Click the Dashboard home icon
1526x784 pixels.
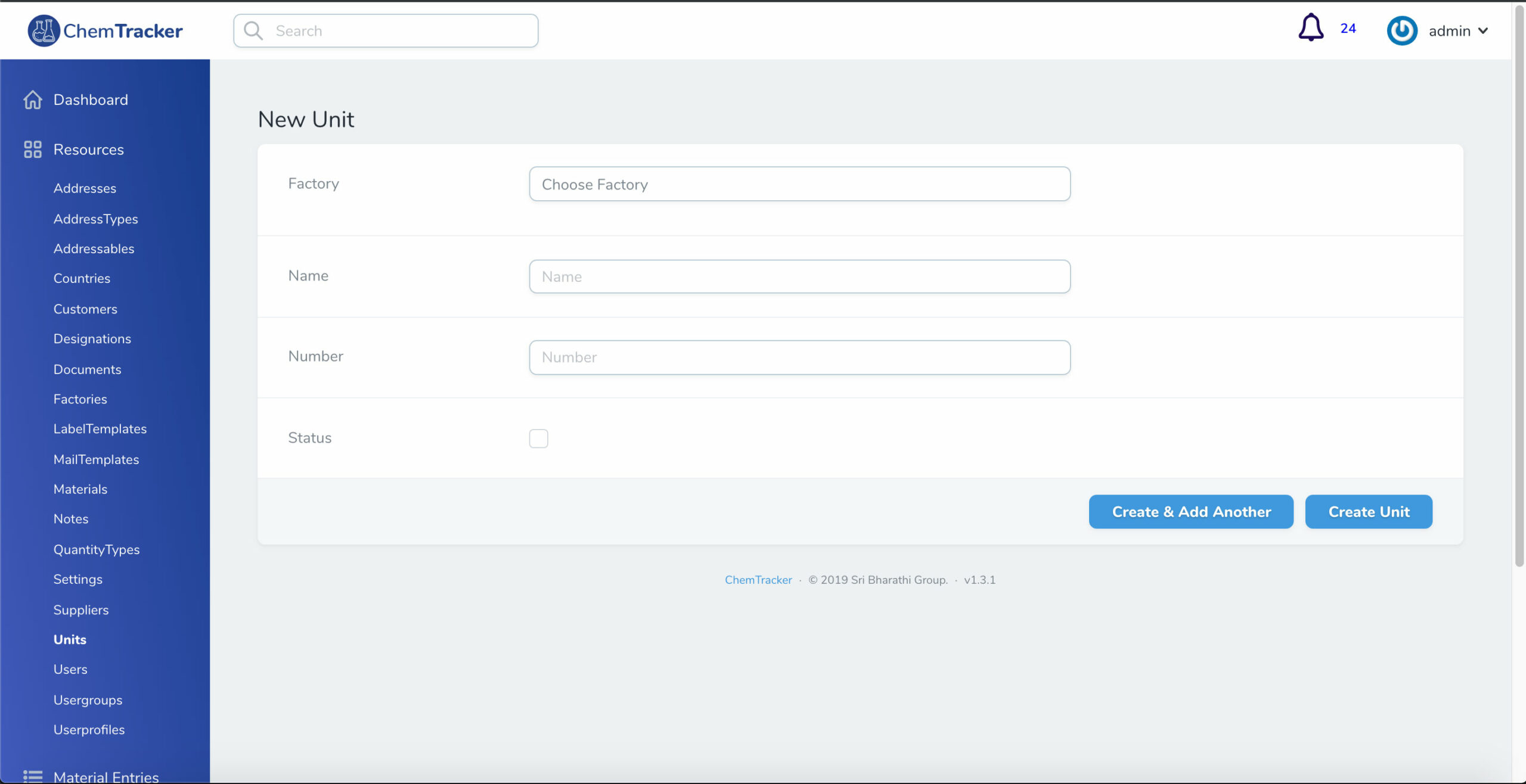click(x=33, y=100)
